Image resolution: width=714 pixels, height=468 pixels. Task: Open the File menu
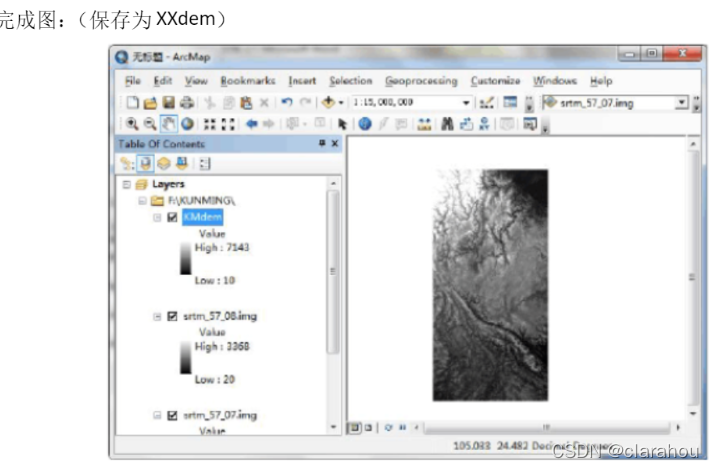point(133,81)
